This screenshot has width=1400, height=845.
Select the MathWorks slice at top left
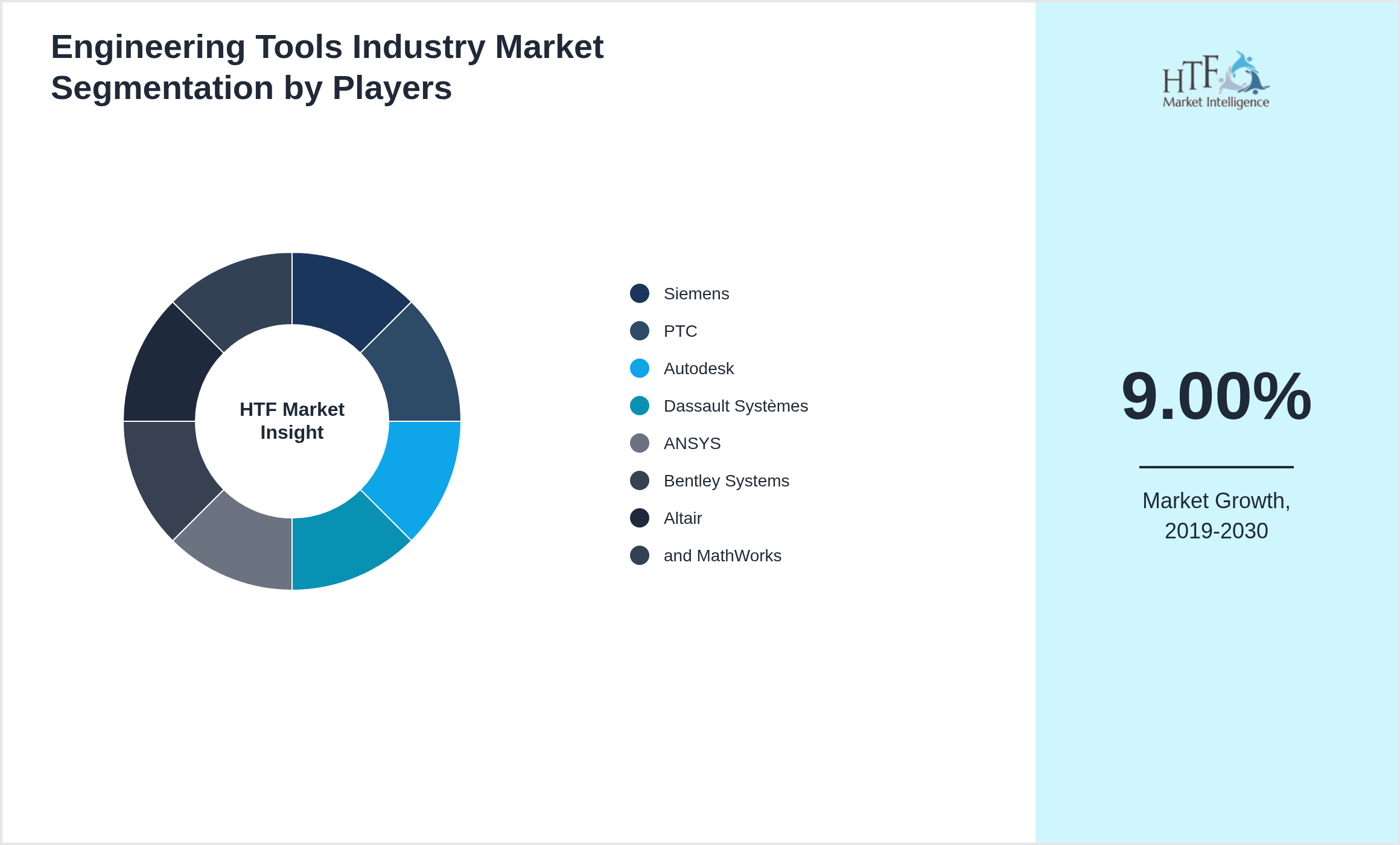pos(241,298)
